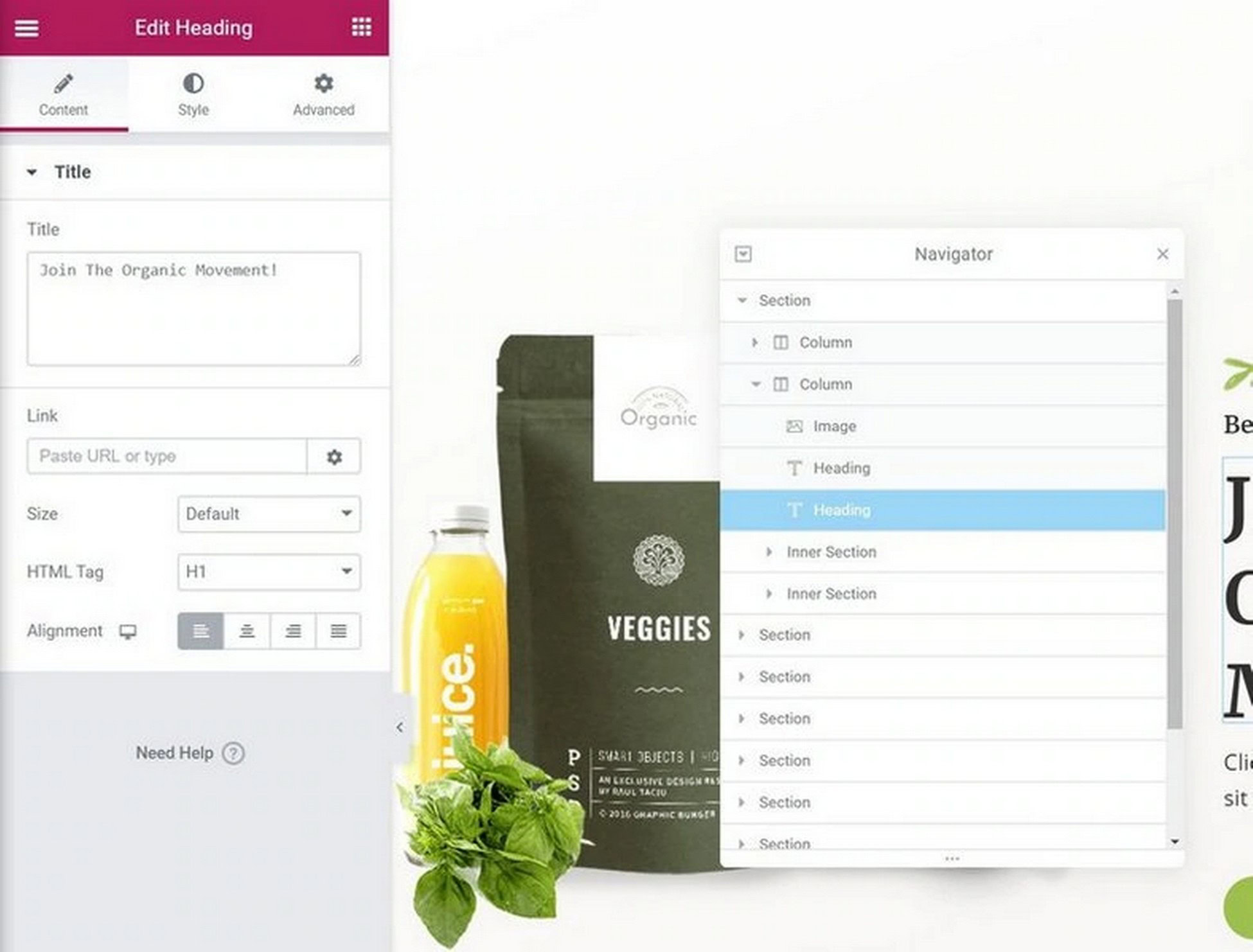Image resolution: width=1253 pixels, height=952 pixels.
Task: Click the edit pencil icon in Content
Action: point(63,84)
